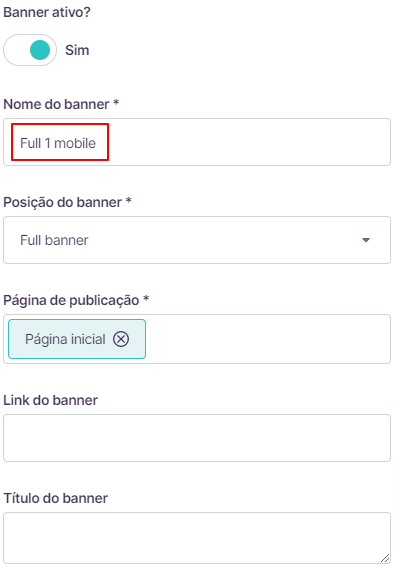Remove the Página inicial tag with the X icon
Screen dimensions: 395x566
click(121, 339)
